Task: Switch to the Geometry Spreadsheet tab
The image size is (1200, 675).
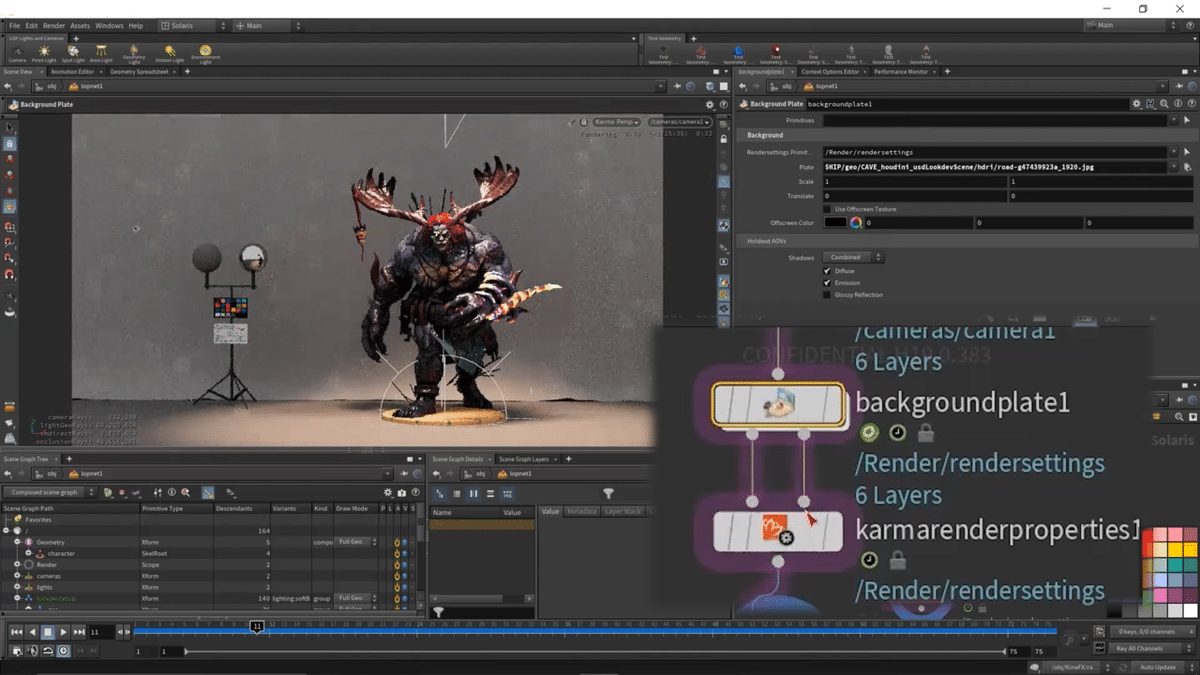Action: click(x=138, y=72)
